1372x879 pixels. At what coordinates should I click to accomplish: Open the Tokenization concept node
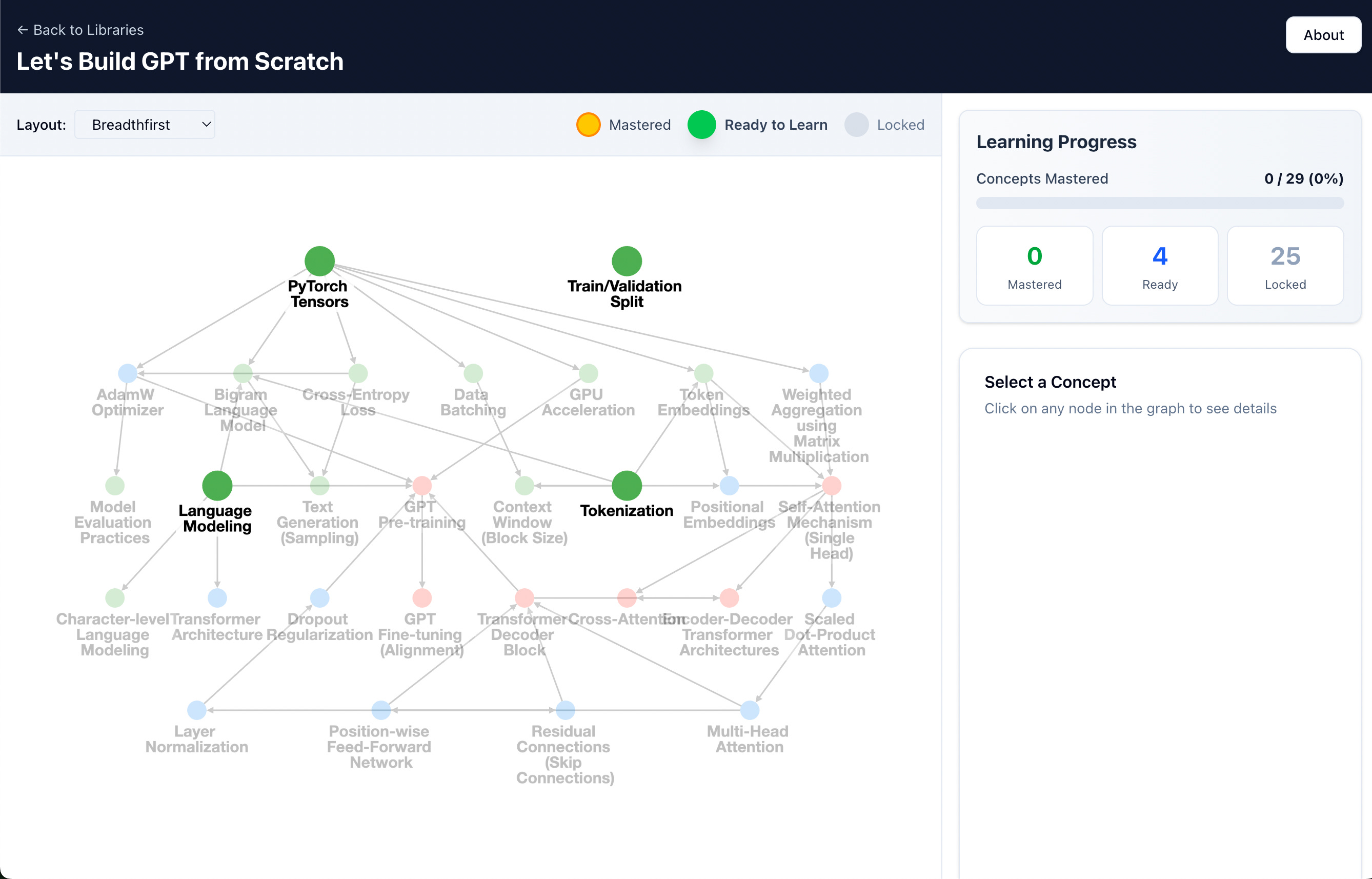(627, 486)
